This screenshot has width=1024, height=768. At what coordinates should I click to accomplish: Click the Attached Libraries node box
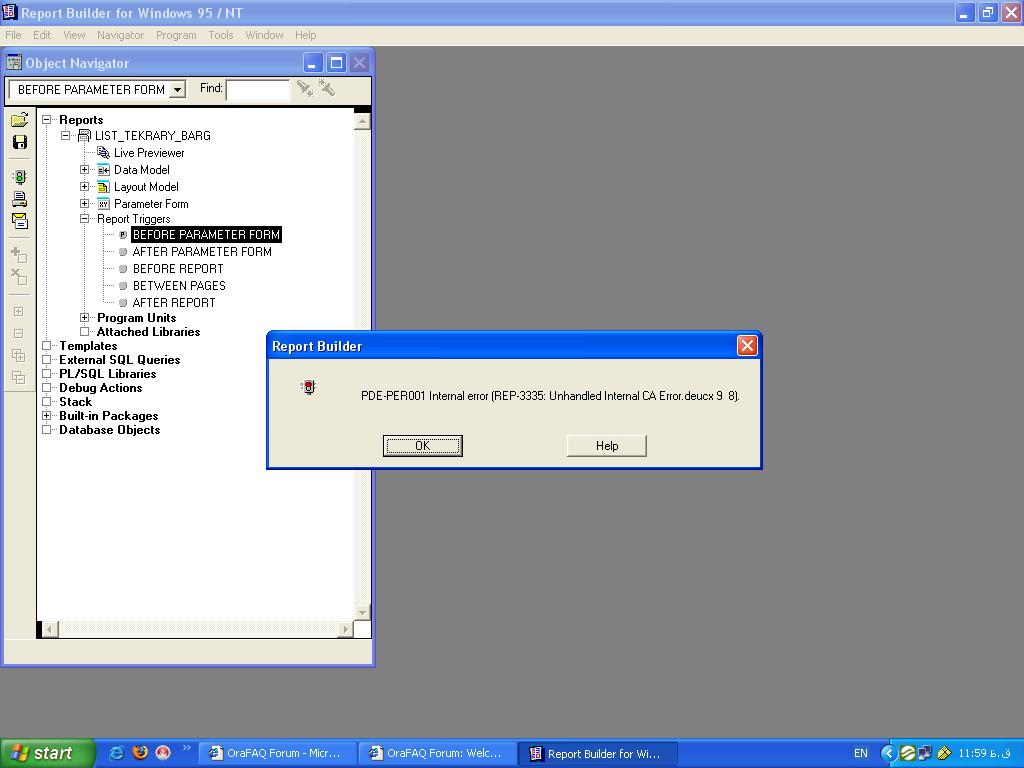(84, 331)
